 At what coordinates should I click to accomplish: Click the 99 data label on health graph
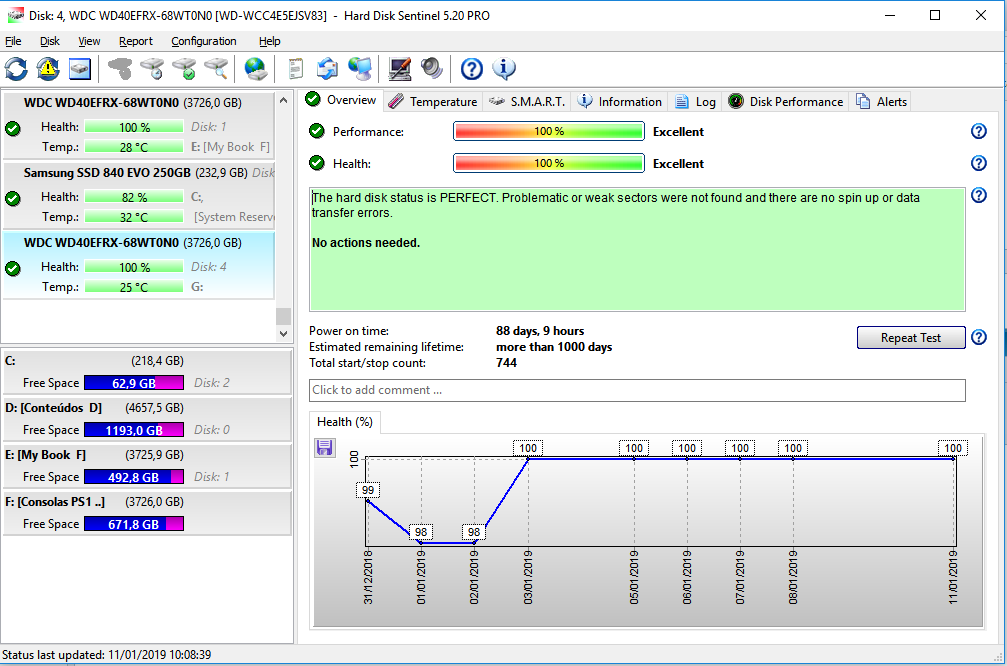coord(368,490)
